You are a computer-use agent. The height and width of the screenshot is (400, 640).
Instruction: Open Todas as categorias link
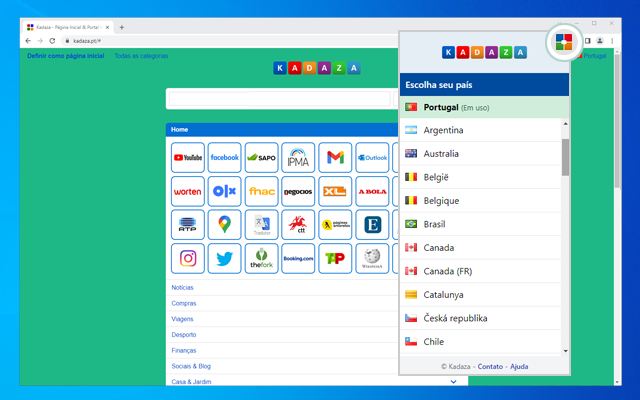[141, 56]
